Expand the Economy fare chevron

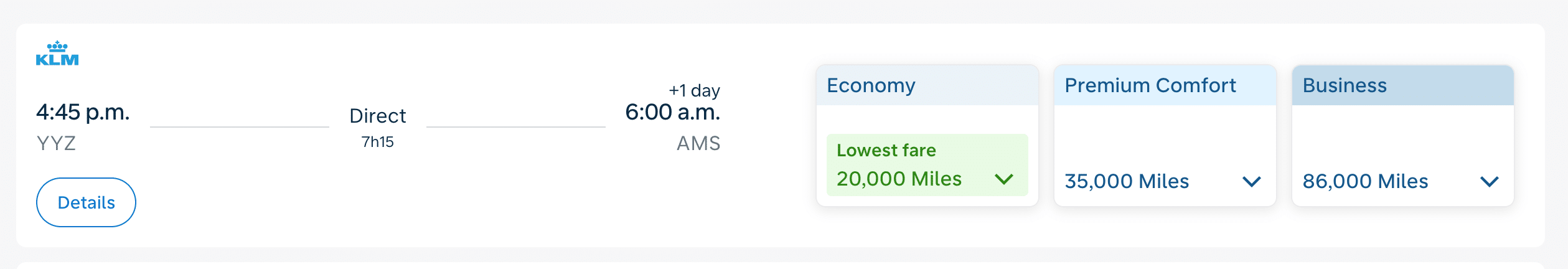(x=1003, y=179)
